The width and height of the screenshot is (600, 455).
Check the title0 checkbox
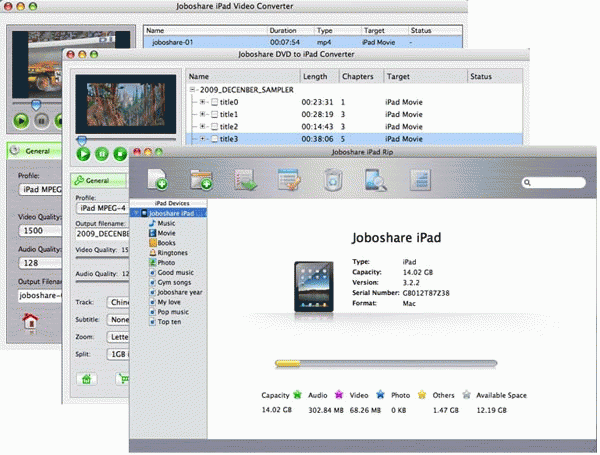tap(215, 102)
